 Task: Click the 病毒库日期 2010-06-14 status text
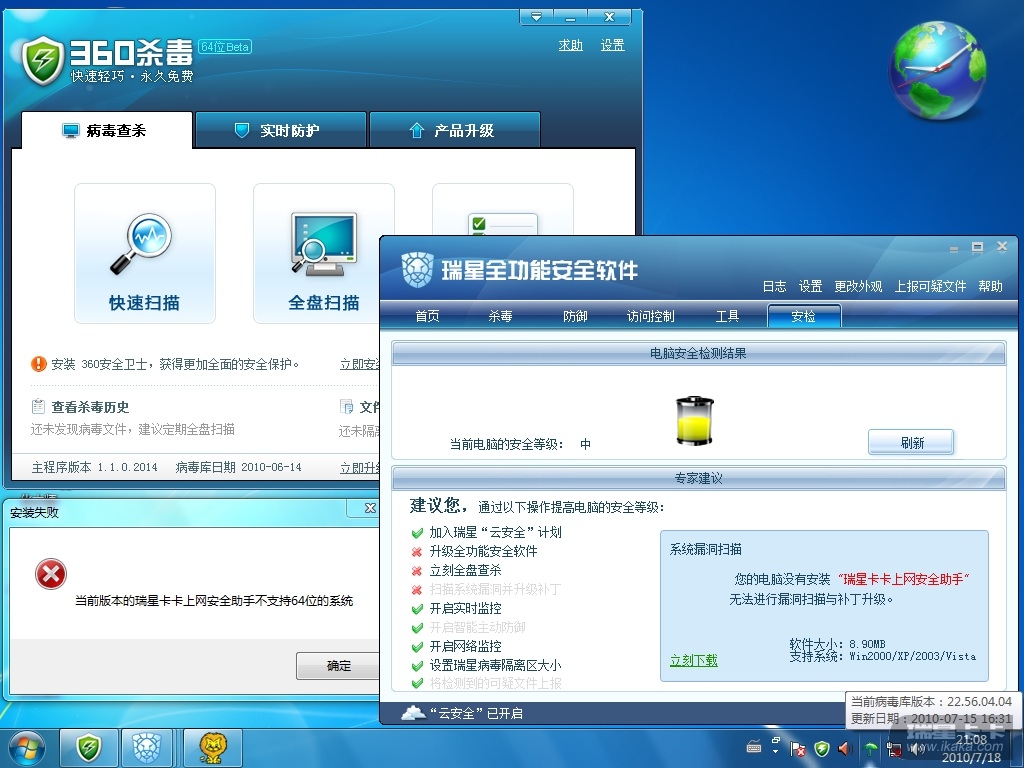click(238, 467)
